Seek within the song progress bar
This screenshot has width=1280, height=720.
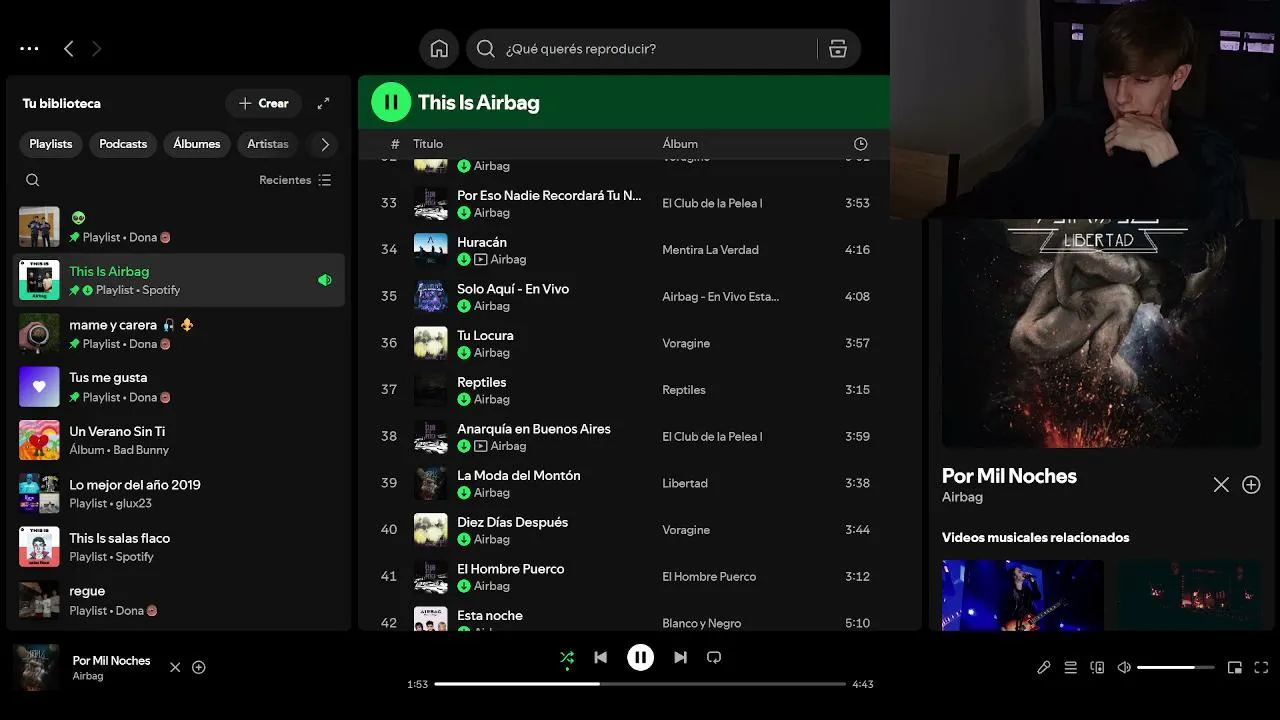pos(640,684)
